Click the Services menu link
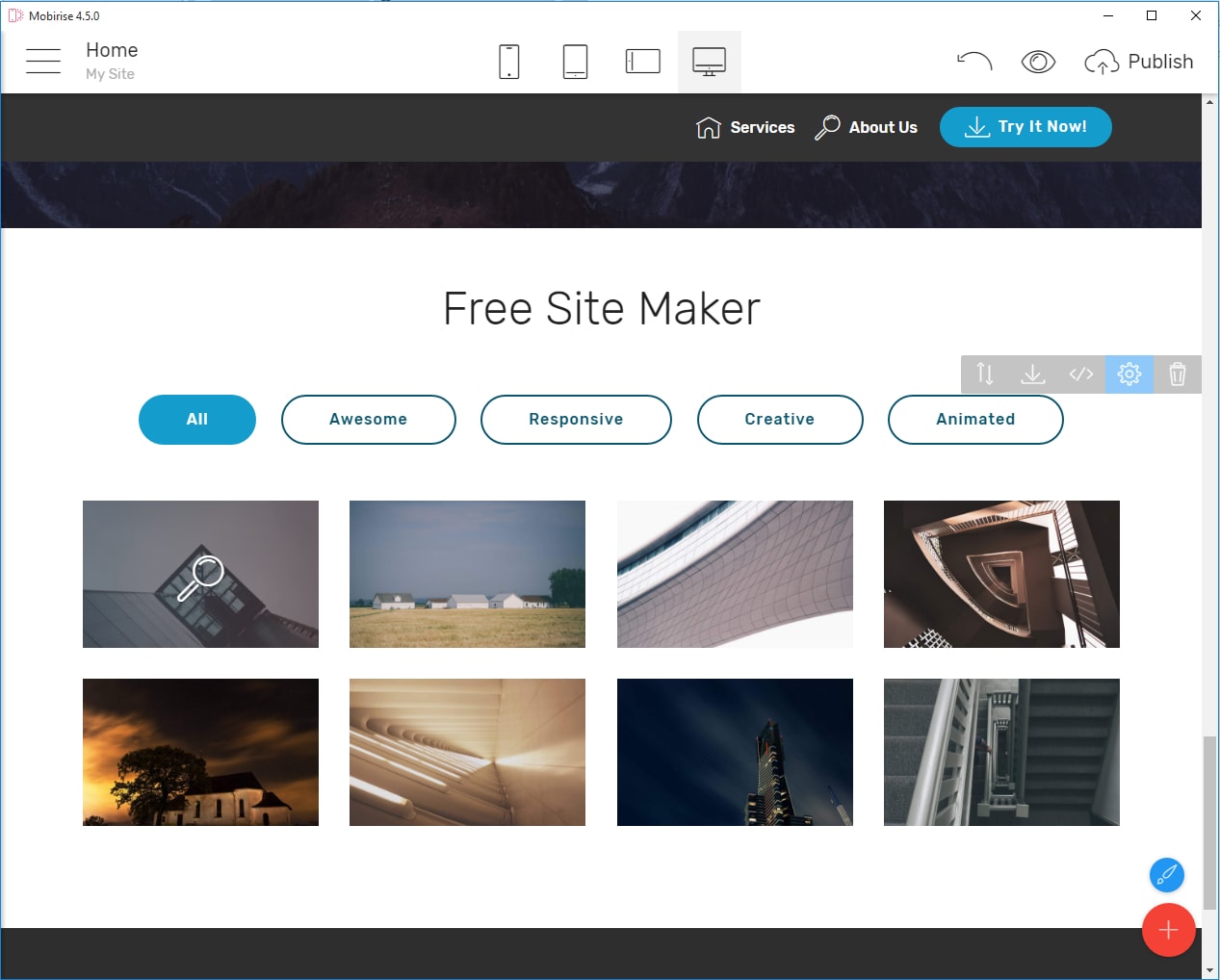 (x=746, y=127)
